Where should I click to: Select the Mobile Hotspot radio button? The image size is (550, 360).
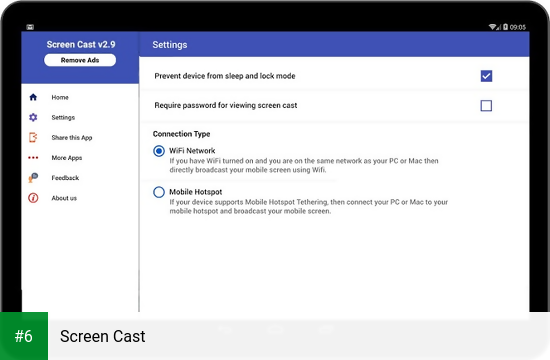pos(159,192)
